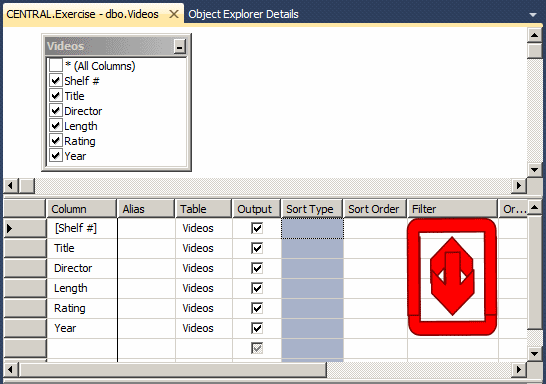The image size is (546, 384).
Task: Click the criteria grid vertical scrollbar thumb
Action: (535, 272)
